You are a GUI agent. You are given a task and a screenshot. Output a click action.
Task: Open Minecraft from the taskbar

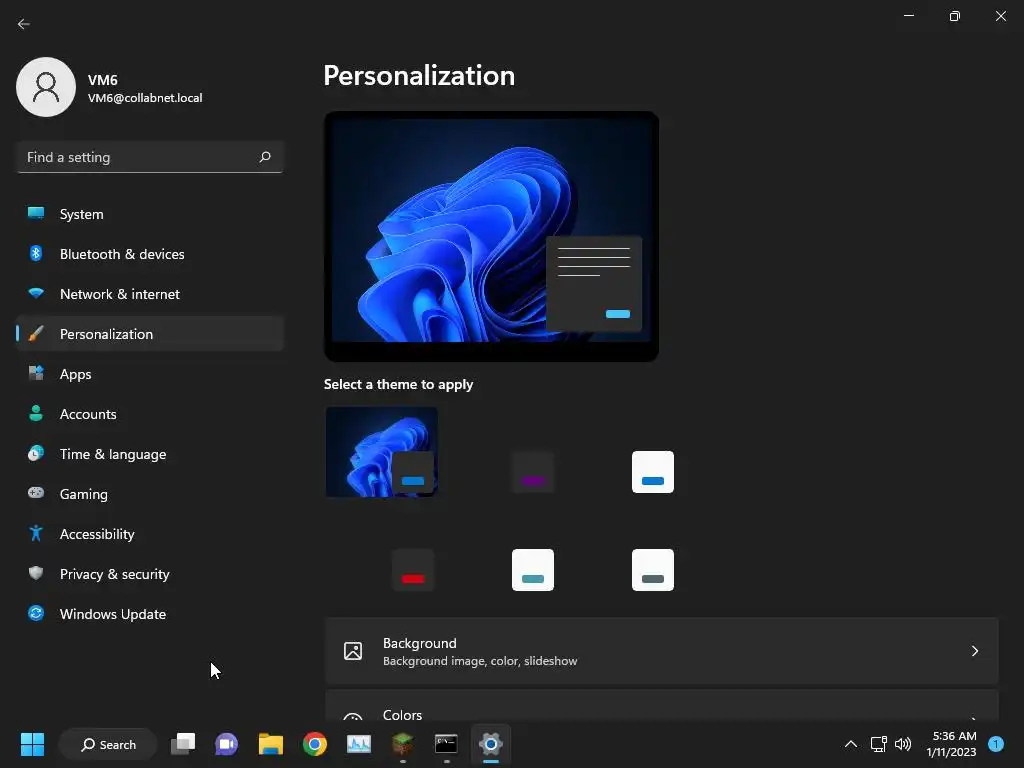[402, 744]
